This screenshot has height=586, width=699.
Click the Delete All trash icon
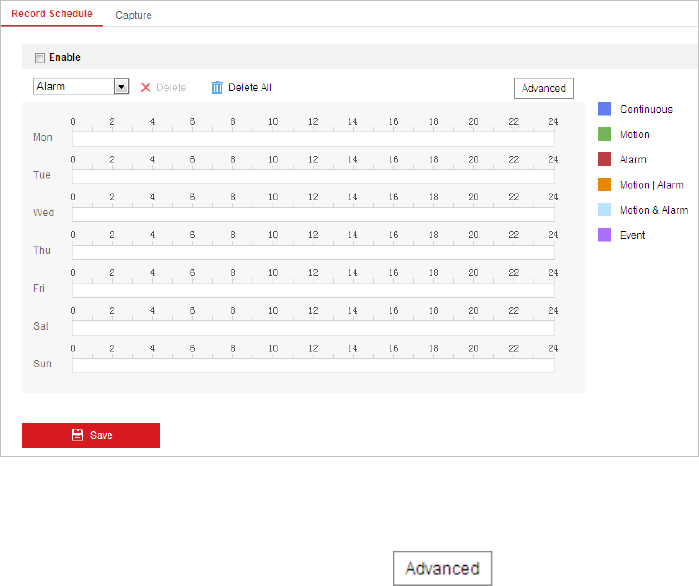click(217, 87)
